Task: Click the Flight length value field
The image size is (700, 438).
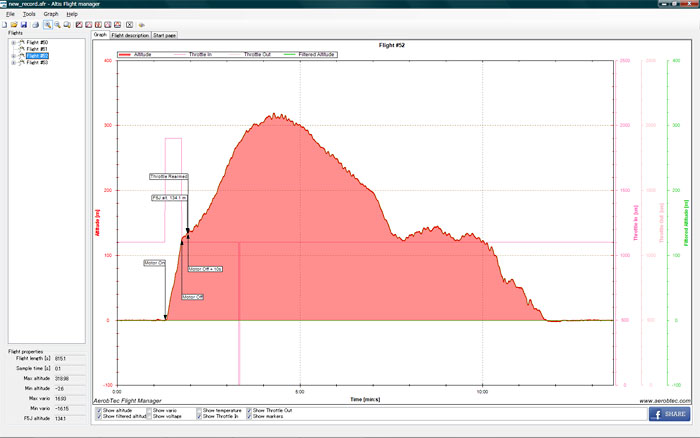Action: pos(69,359)
